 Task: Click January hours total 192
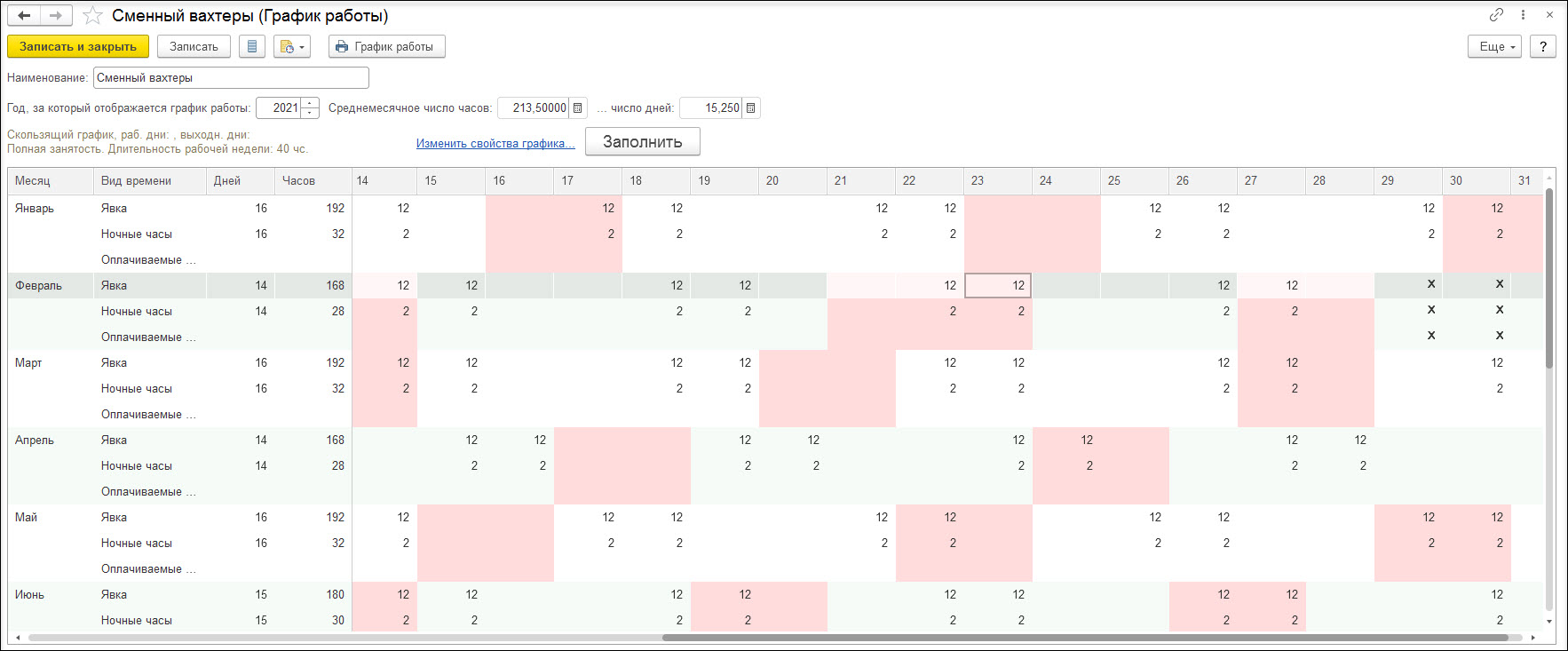pyautogui.click(x=335, y=208)
